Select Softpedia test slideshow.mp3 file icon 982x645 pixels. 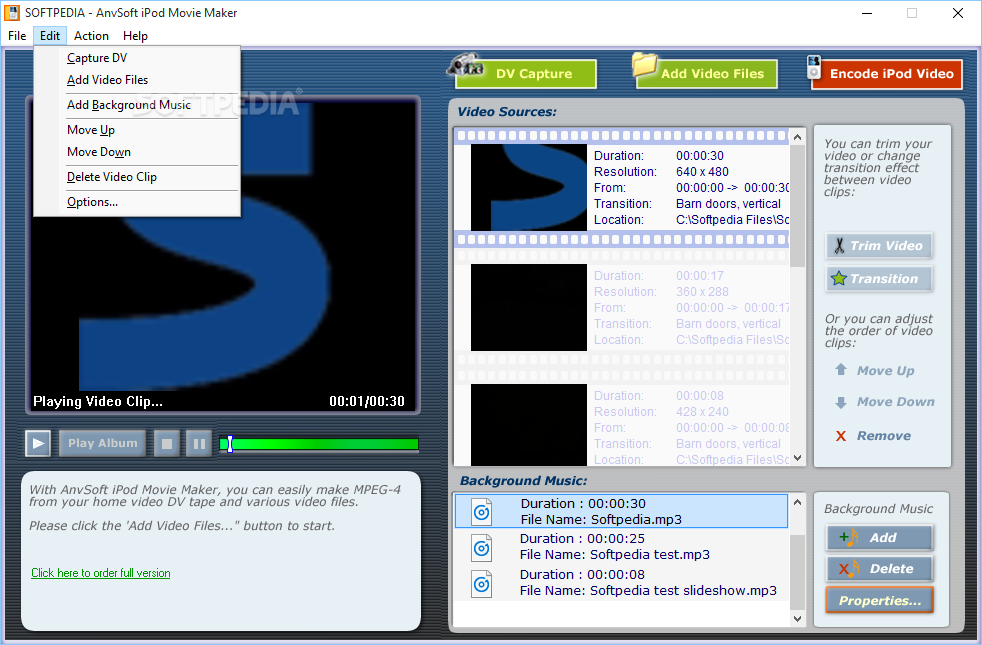[x=481, y=584]
